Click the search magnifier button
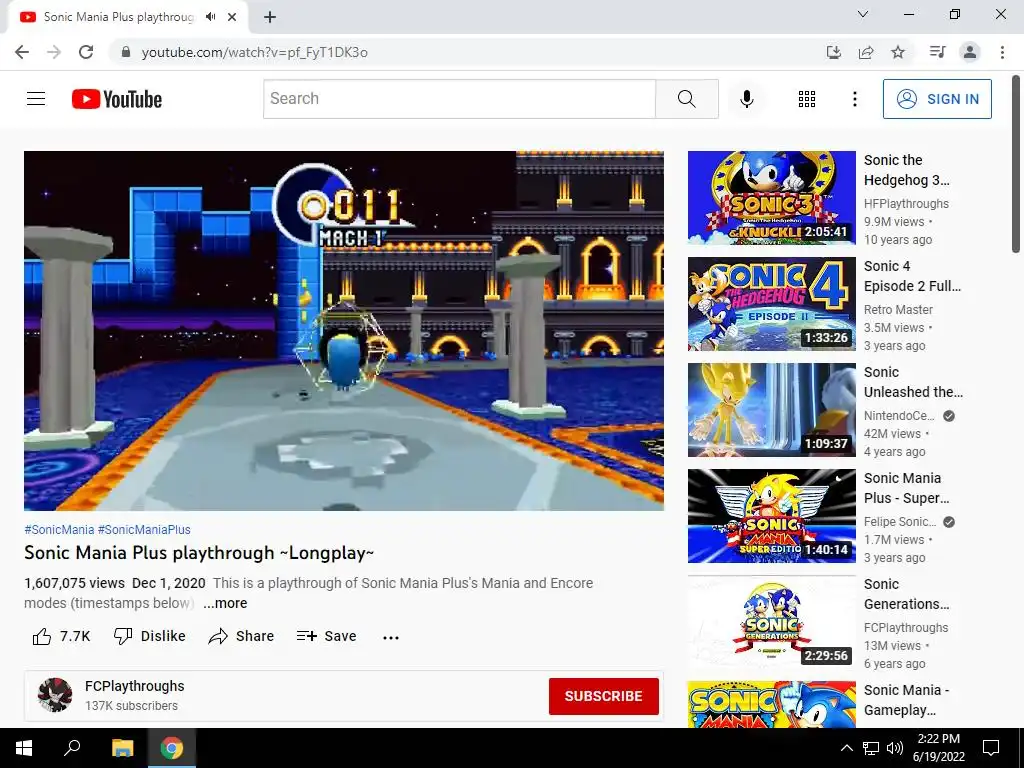 pos(686,99)
